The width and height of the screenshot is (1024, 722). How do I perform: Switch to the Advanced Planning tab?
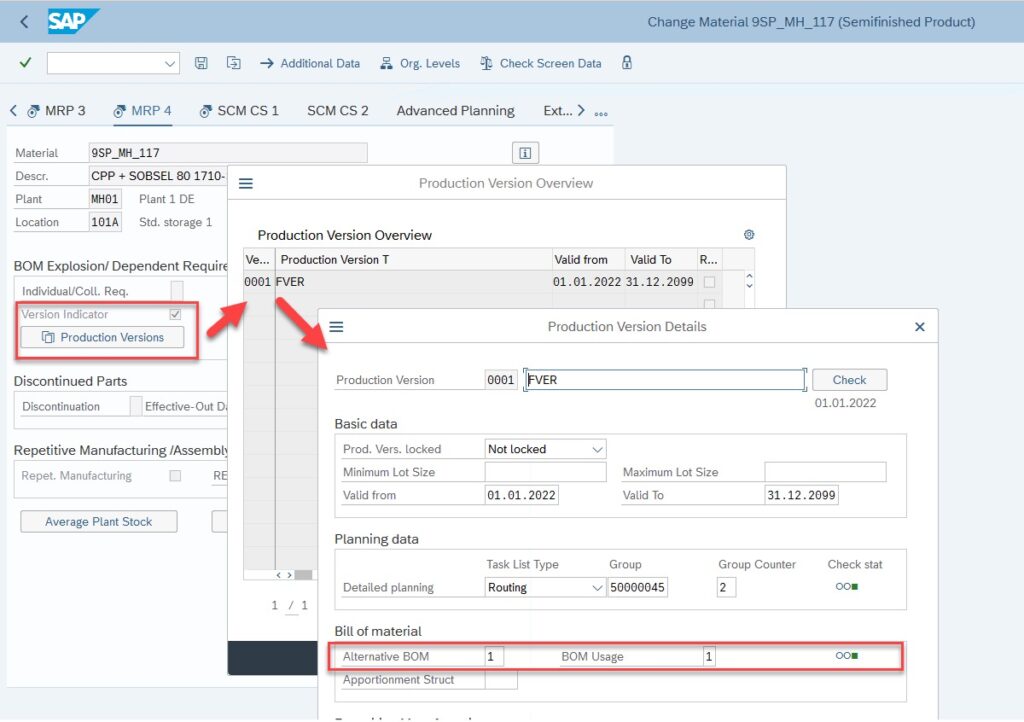pyautogui.click(x=455, y=111)
